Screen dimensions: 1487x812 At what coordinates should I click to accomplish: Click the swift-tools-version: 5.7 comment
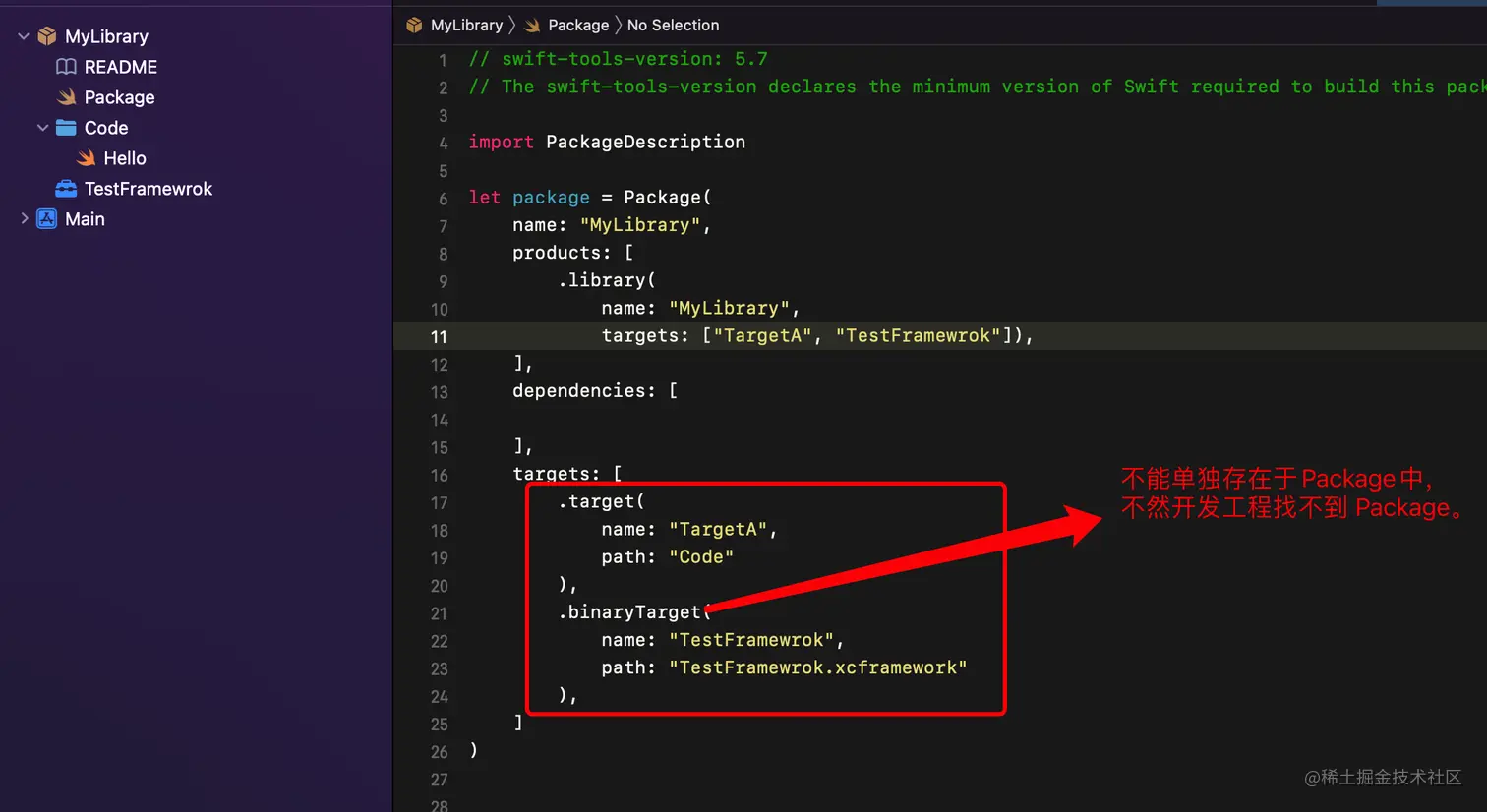click(x=618, y=59)
